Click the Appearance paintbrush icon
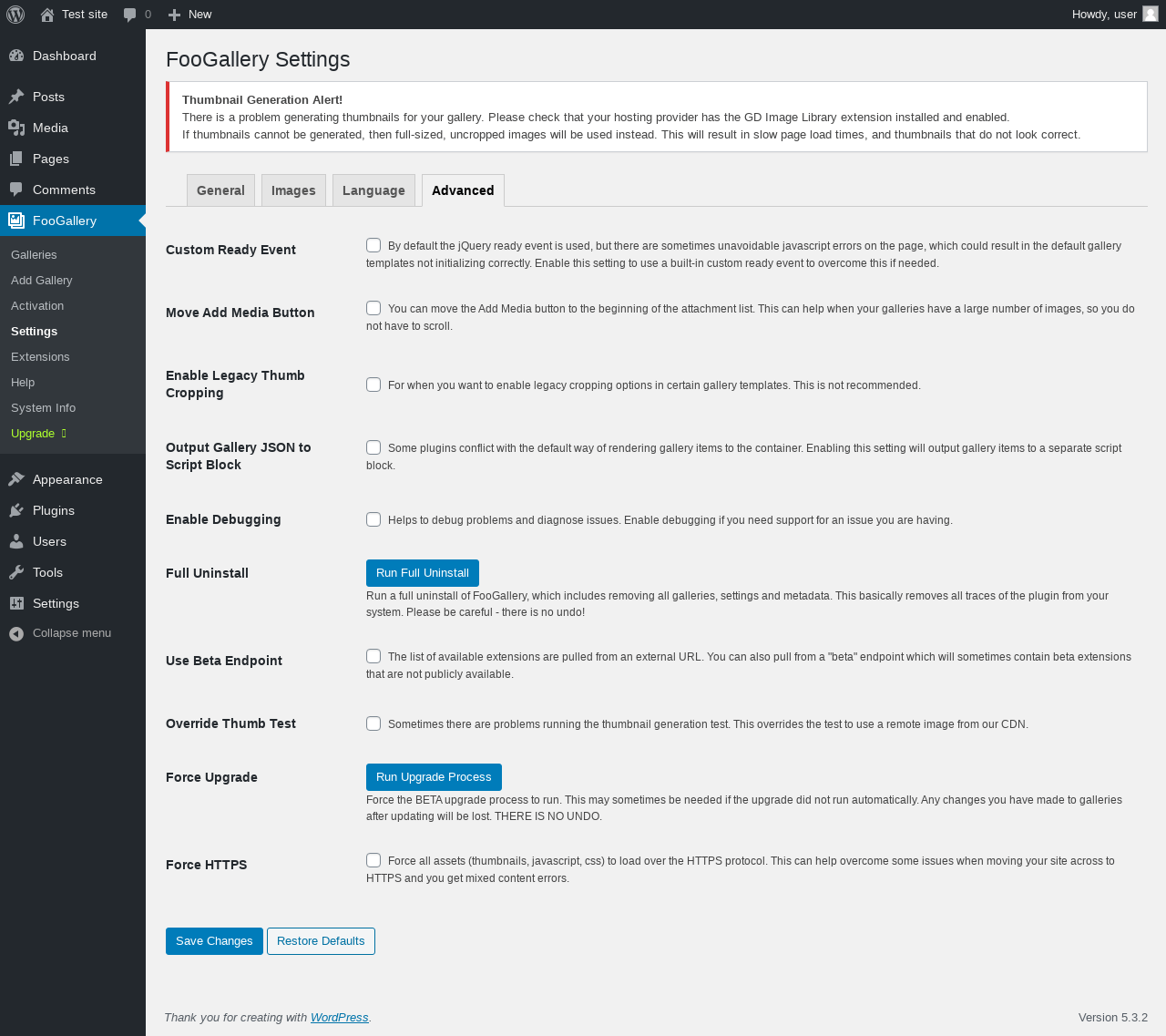The image size is (1166, 1036). tap(16, 479)
